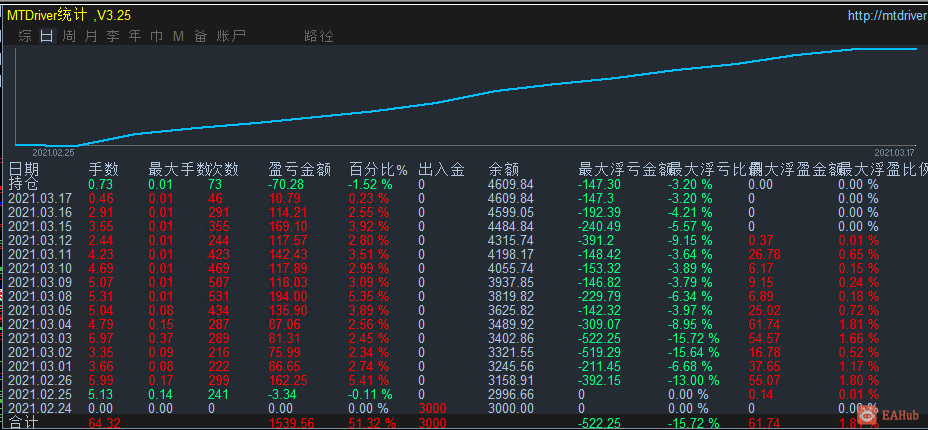Open the http://mtdriver website link
Image resolution: width=928 pixels, height=430 pixels.
coord(887,16)
